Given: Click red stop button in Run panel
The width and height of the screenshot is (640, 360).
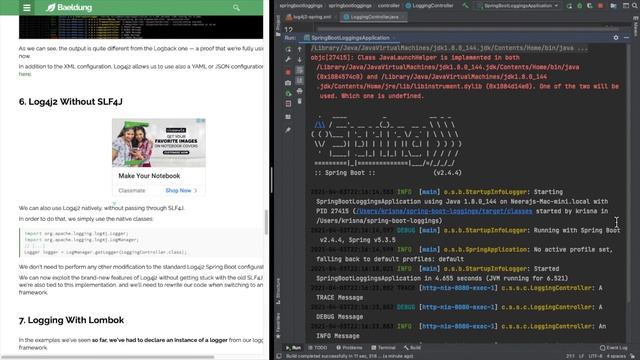Looking at the screenshot, I should point(288,72).
